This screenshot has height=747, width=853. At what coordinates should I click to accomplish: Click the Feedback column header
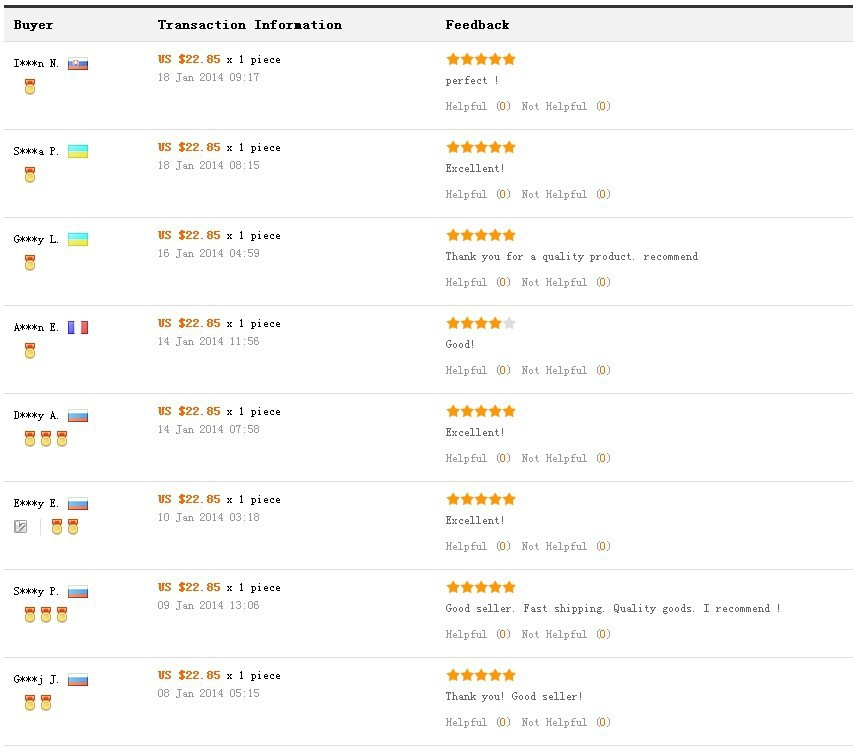pyautogui.click(x=477, y=25)
